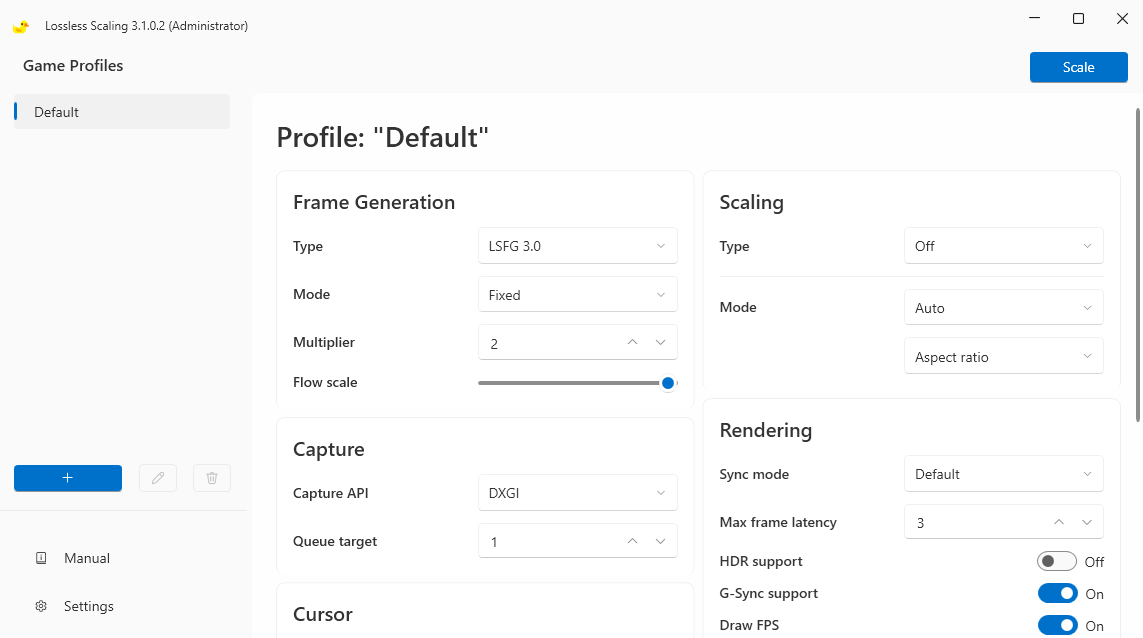Screen dimensions: 1143x638
Task: Minimize the Lossless Scaling window
Action: [1034, 18]
